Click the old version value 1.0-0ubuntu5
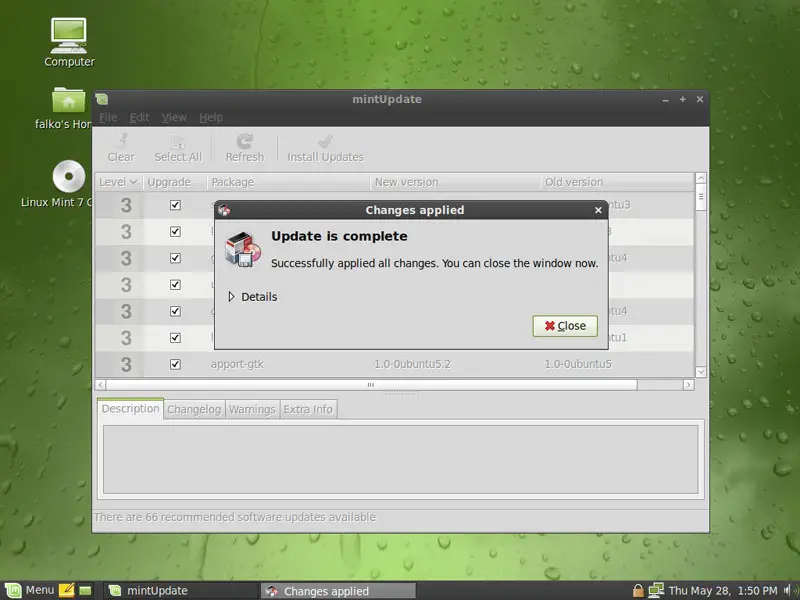The height and width of the screenshot is (600, 800). pos(578,364)
